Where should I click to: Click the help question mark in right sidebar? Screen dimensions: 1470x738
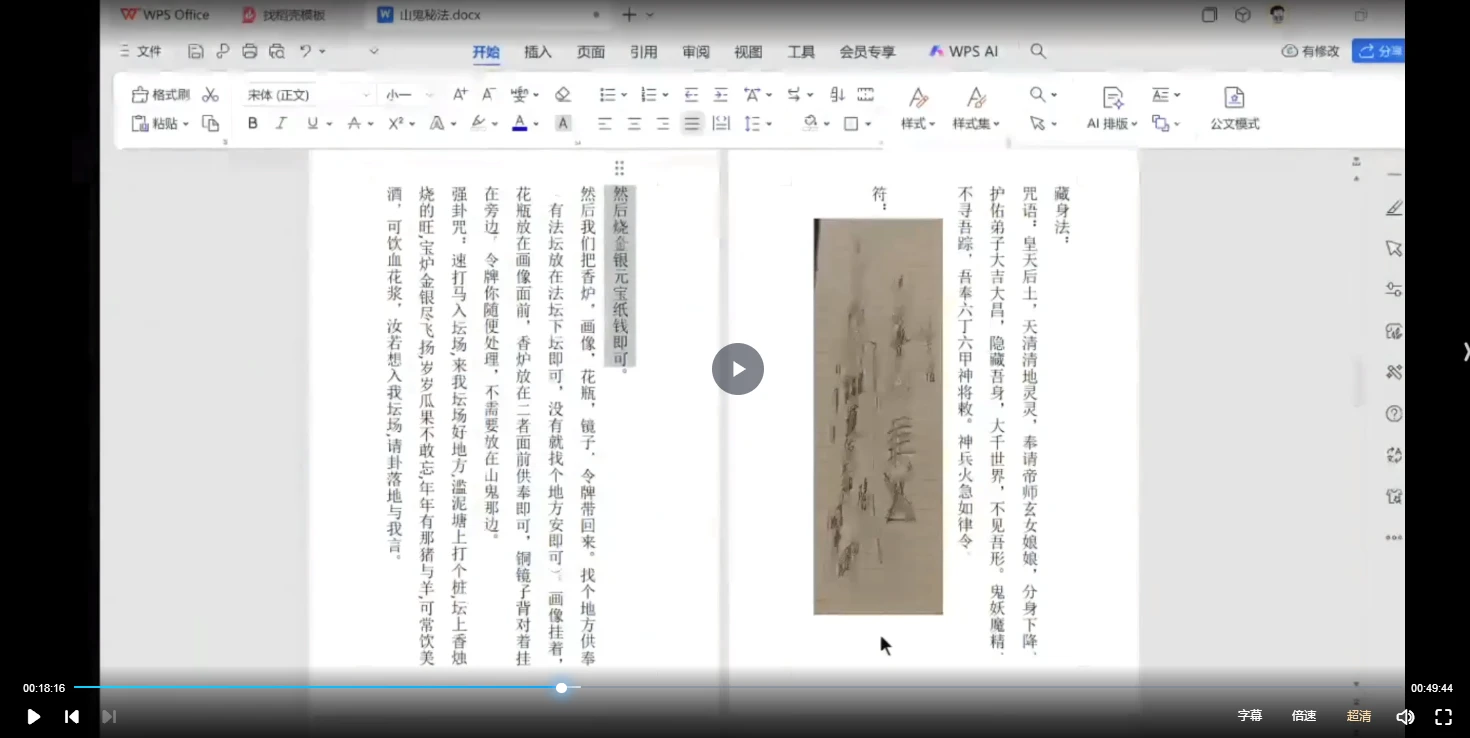pyautogui.click(x=1394, y=413)
